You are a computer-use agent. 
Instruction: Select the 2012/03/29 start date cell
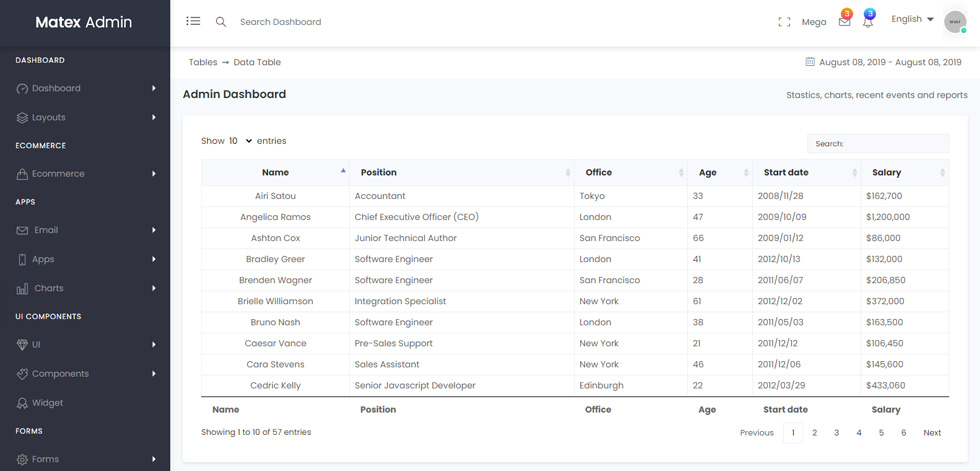click(806, 385)
